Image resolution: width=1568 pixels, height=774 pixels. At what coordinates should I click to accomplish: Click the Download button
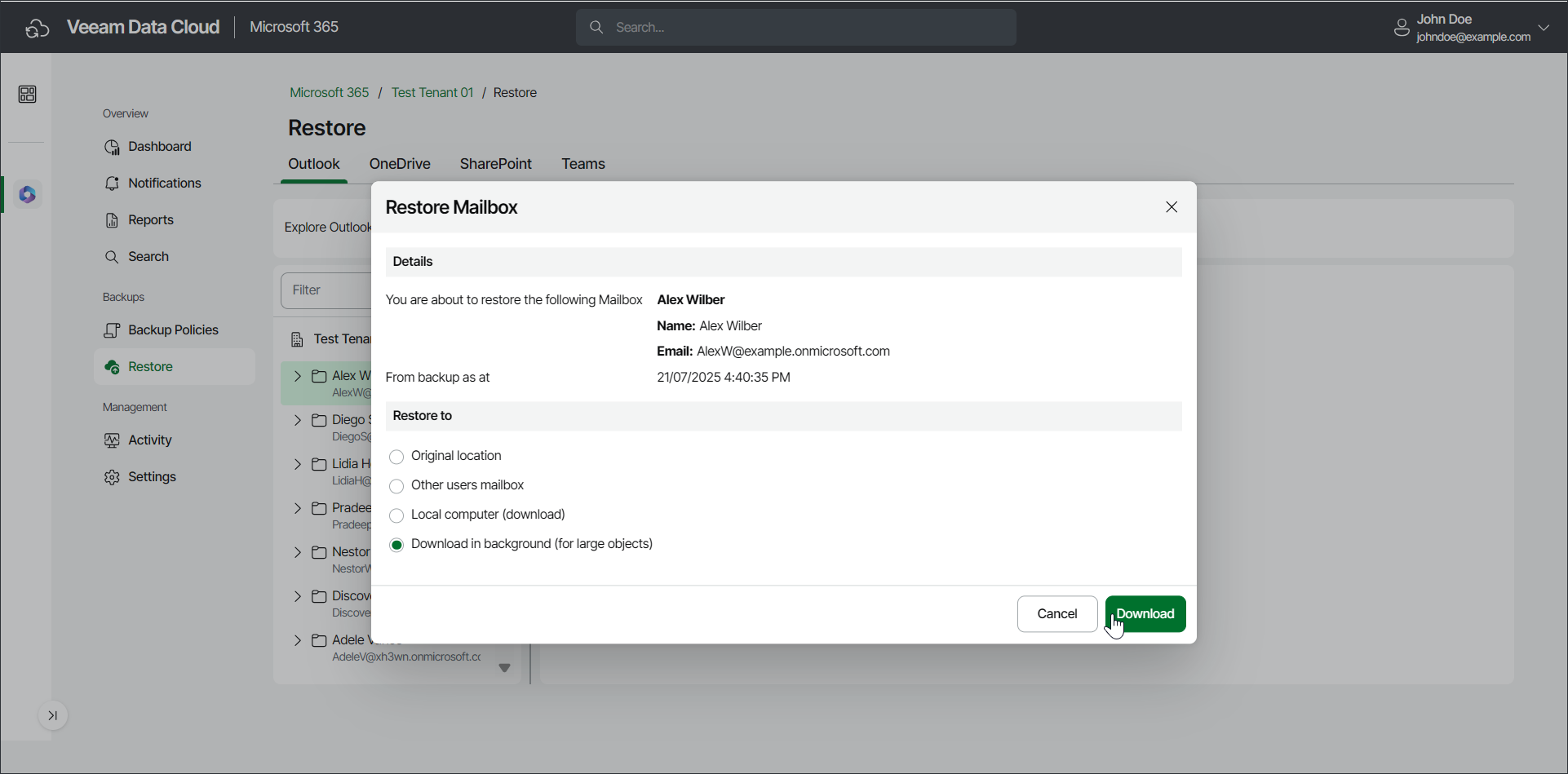click(x=1145, y=614)
